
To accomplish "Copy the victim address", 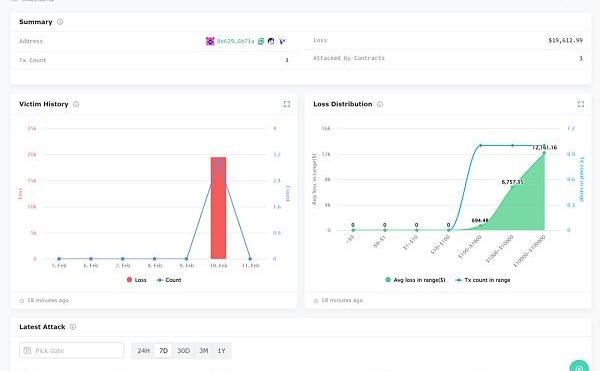I will pyautogui.click(x=261, y=41).
